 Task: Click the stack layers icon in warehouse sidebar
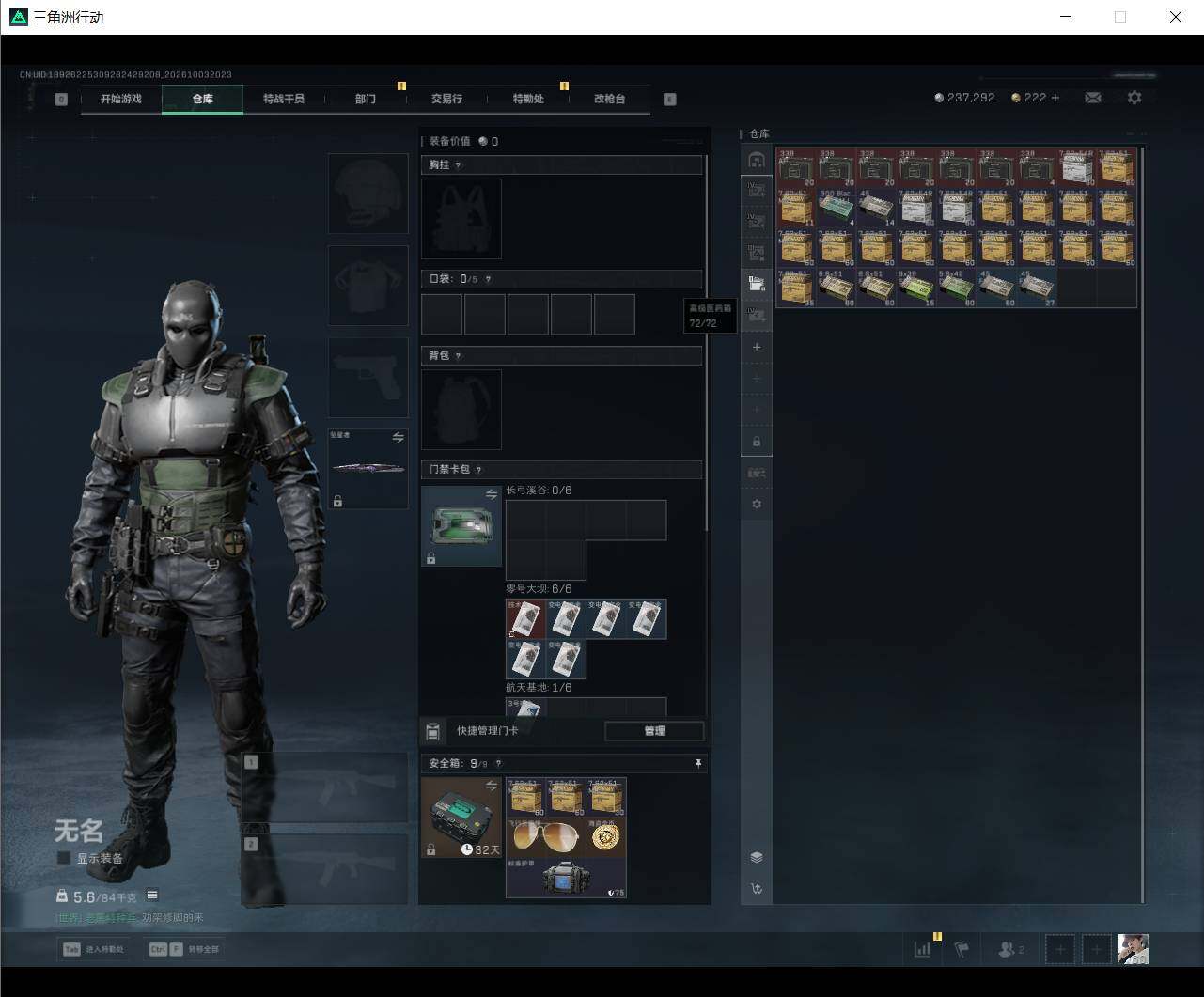(x=757, y=857)
